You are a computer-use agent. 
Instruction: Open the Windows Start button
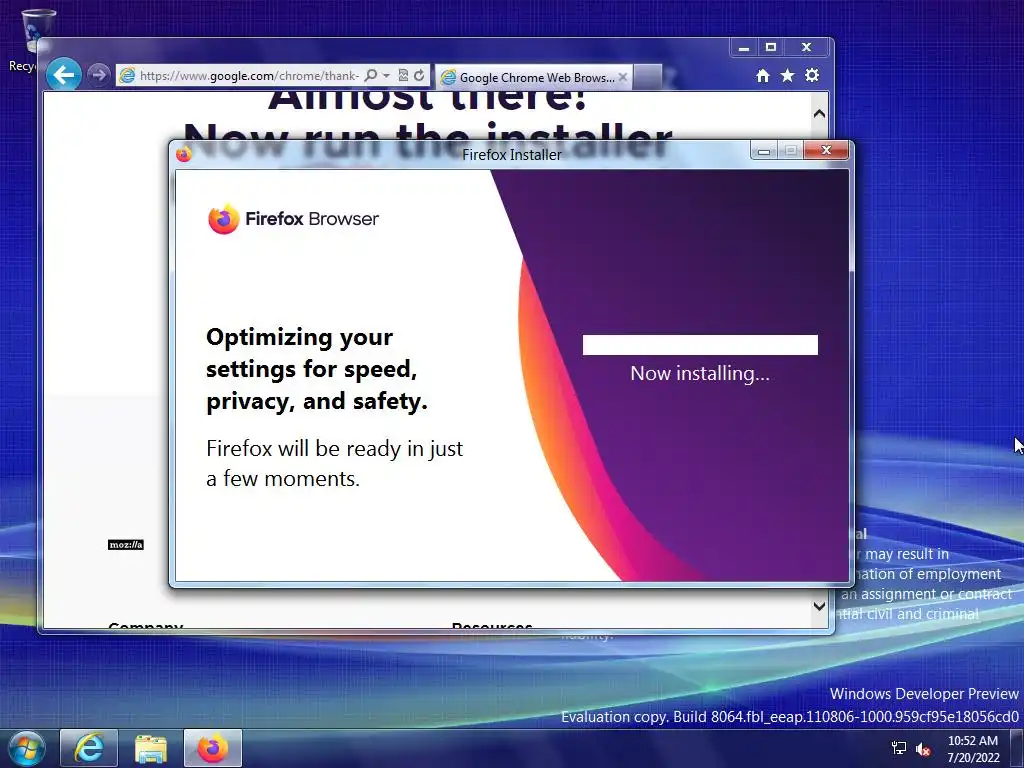click(26, 748)
